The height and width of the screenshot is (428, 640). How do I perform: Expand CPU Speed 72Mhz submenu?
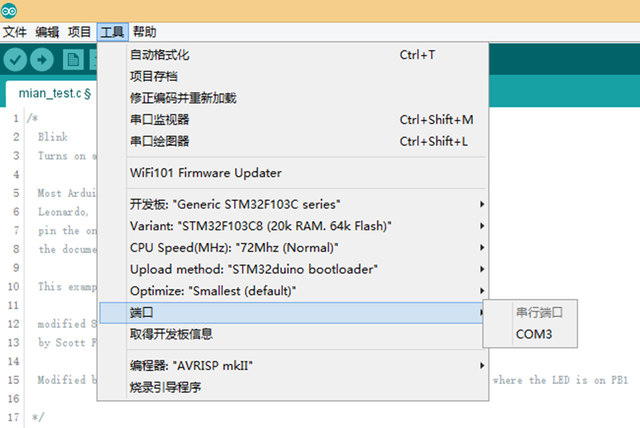[x=293, y=248]
